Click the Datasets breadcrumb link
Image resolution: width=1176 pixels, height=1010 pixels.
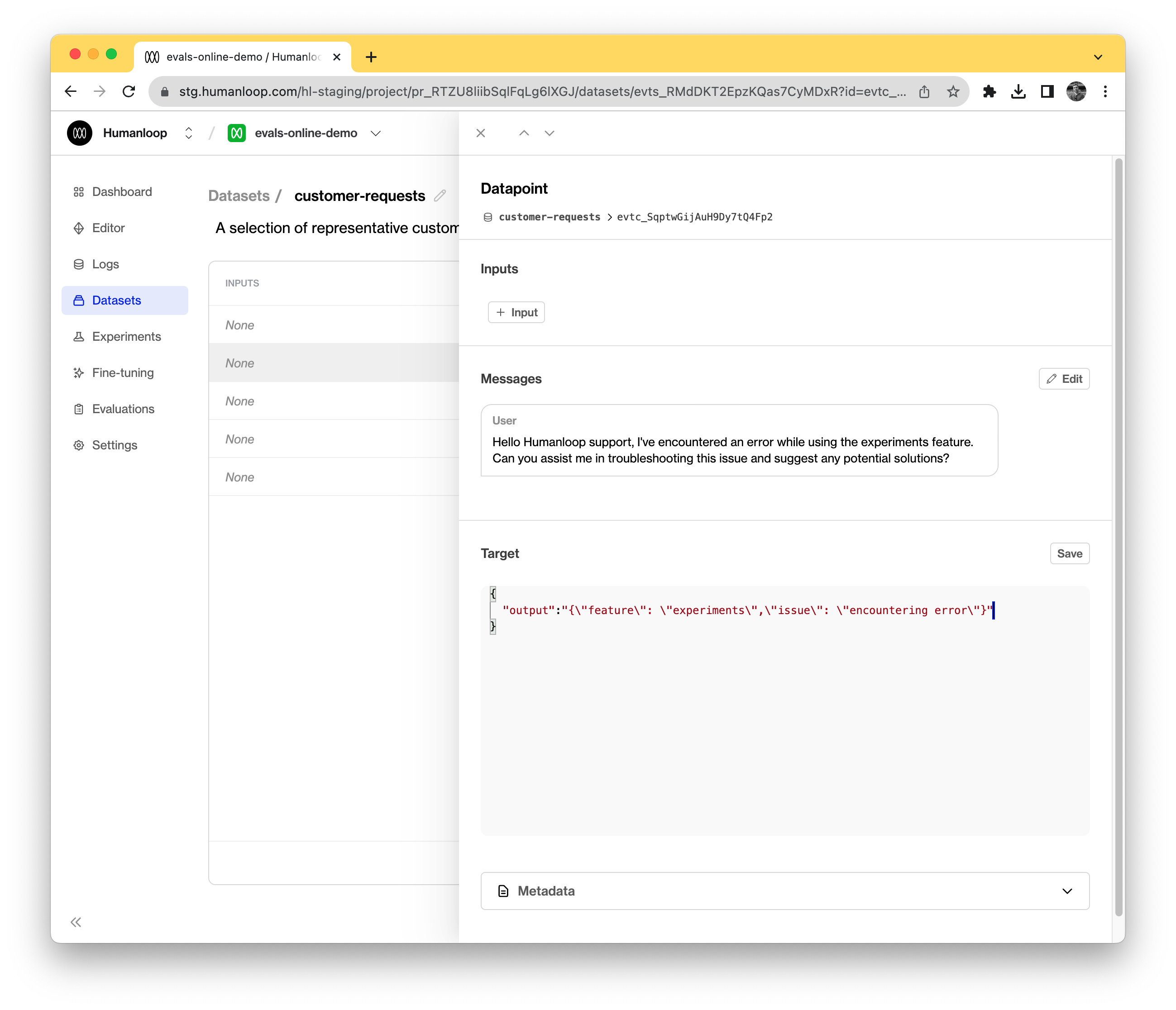pyautogui.click(x=239, y=196)
